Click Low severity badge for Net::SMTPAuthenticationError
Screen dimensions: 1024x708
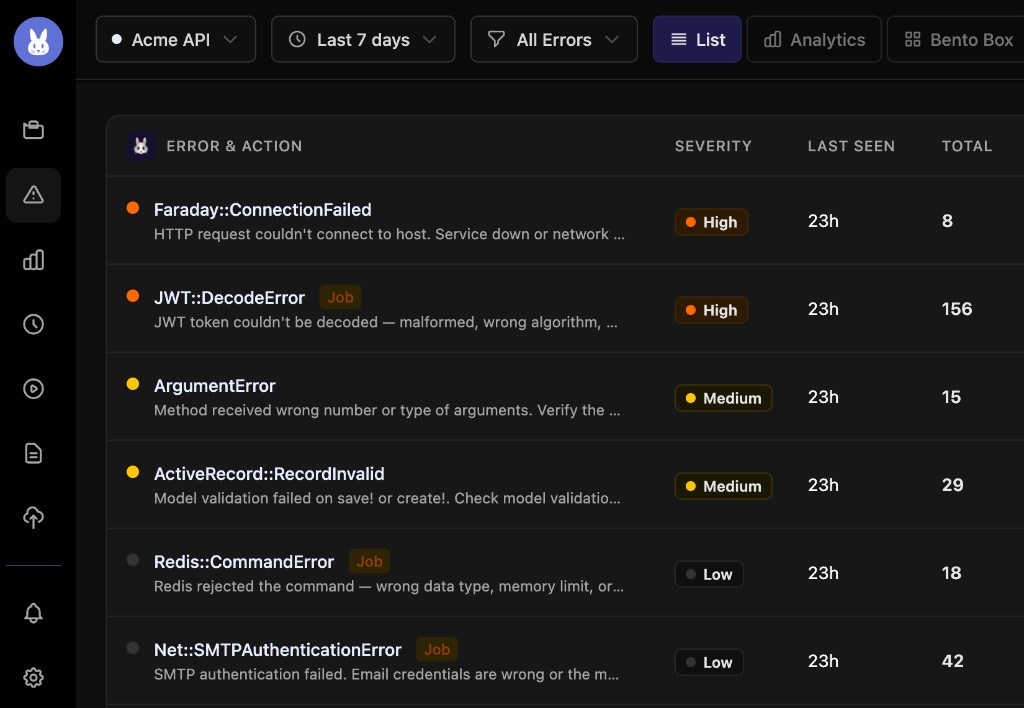click(x=709, y=662)
